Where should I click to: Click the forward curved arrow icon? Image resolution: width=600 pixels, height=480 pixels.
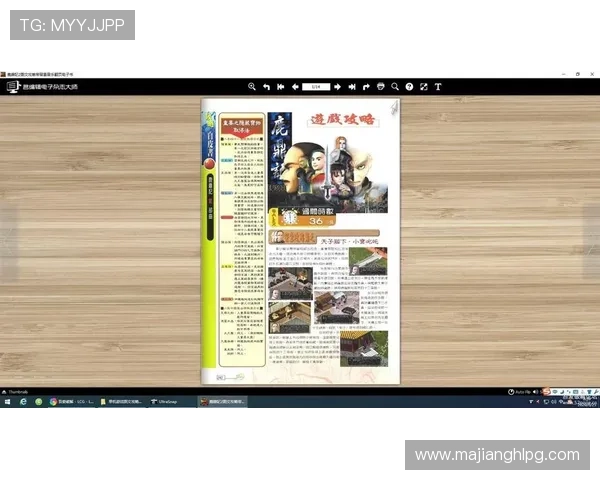[x=366, y=87]
